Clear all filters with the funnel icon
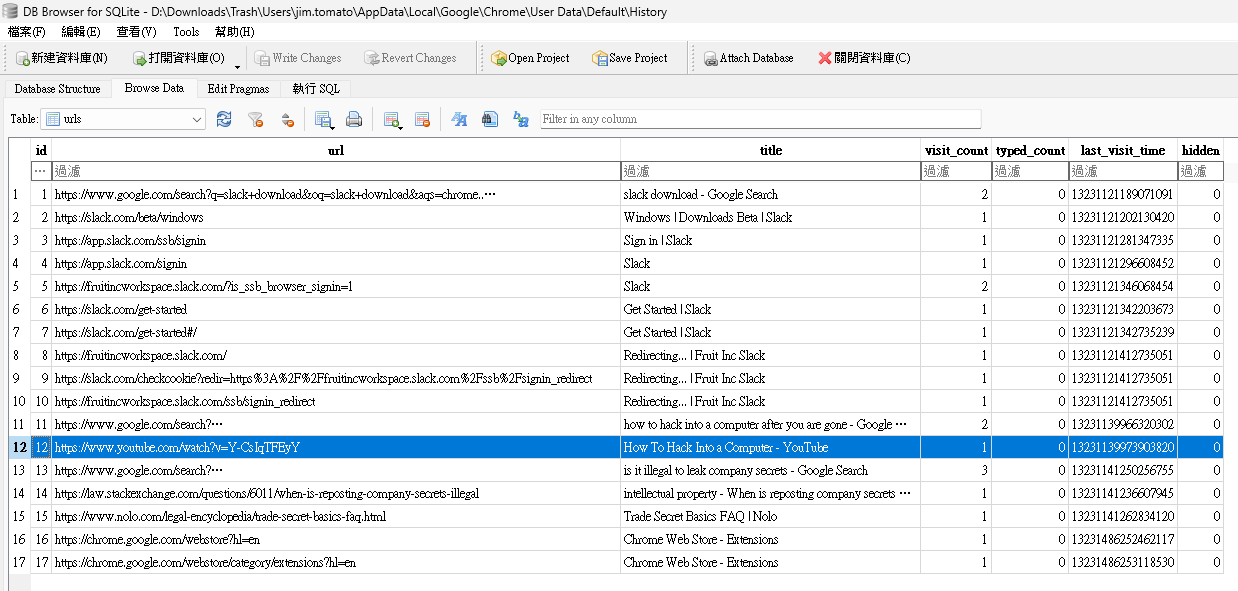Image resolution: width=1238 pixels, height=591 pixels. [255, 119]
